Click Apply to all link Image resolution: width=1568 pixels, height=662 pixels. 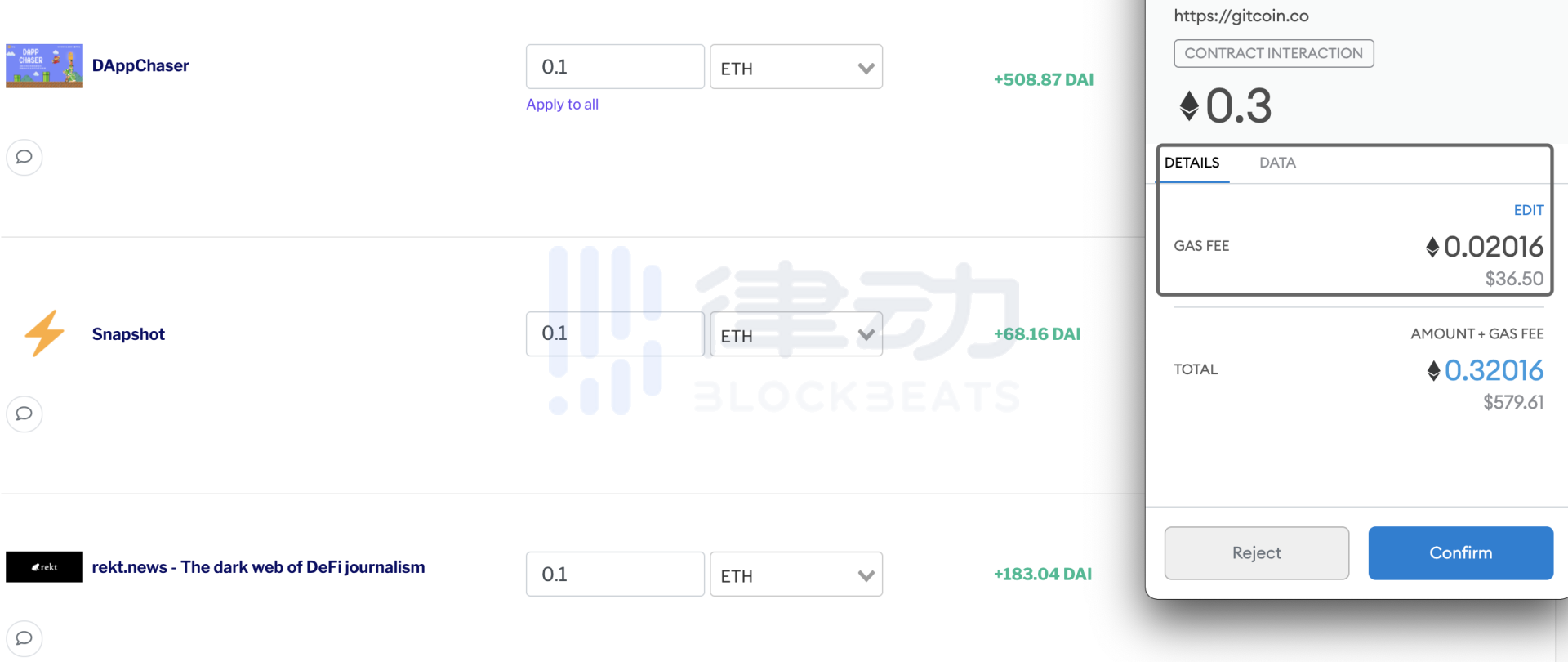[562, 105]
